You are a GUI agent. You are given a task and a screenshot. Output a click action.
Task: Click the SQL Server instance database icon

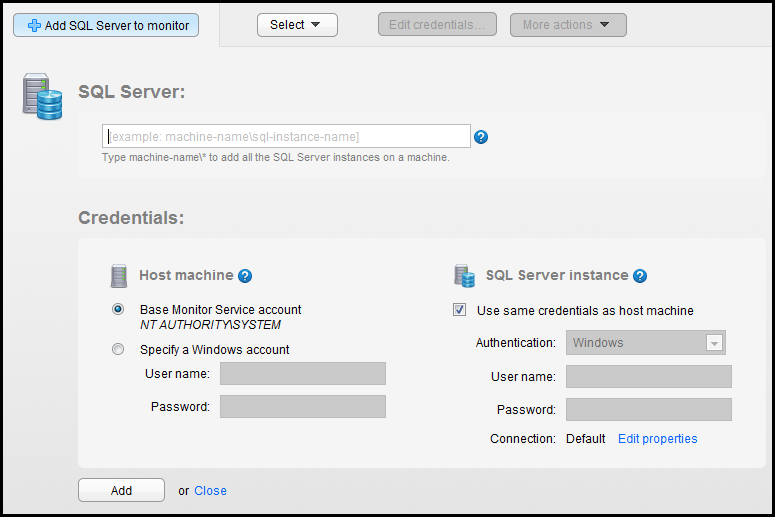pyautogui.click(x=464, y=276)
